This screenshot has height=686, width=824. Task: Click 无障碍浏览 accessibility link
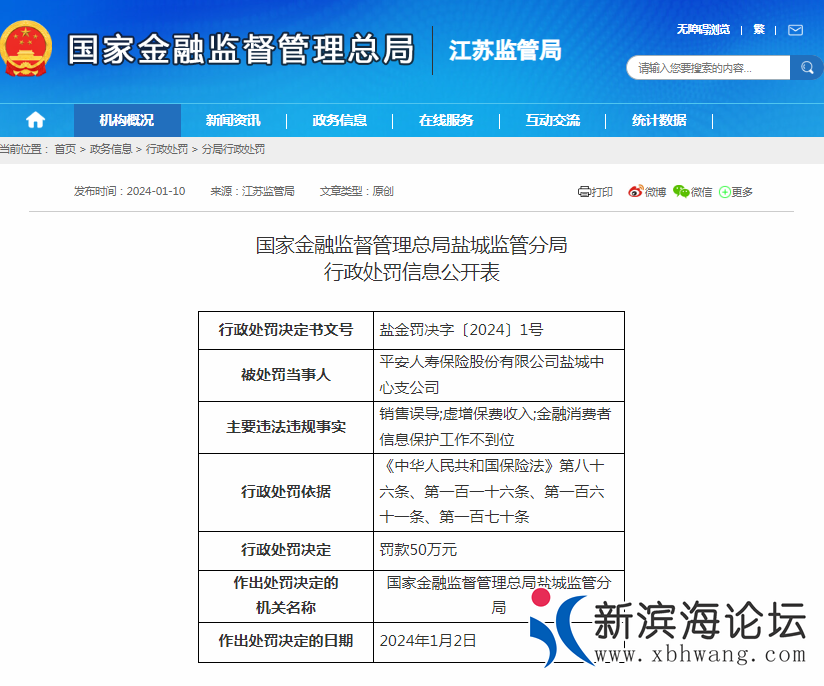[703, 30]
